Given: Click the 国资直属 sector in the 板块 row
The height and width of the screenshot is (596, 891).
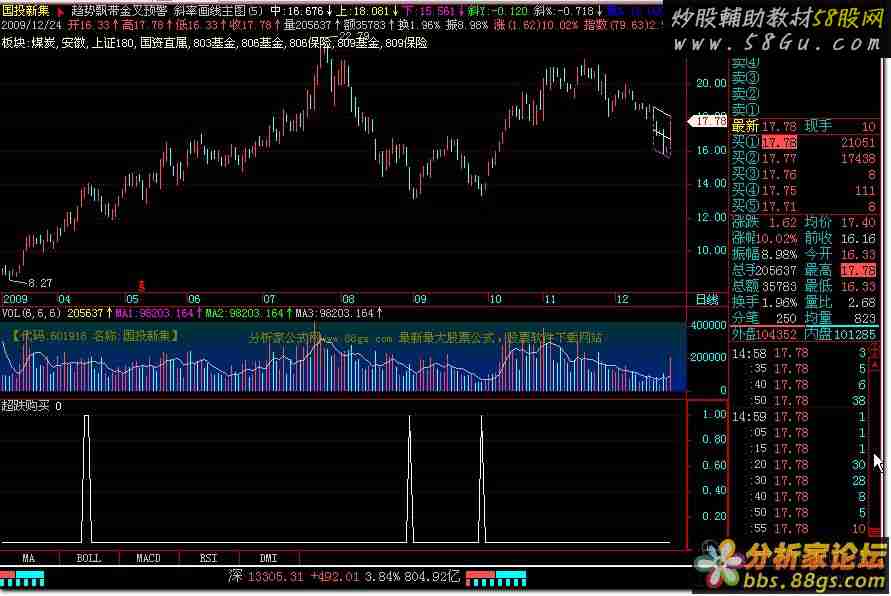Looking at the screenshot, I should point(164,43).
